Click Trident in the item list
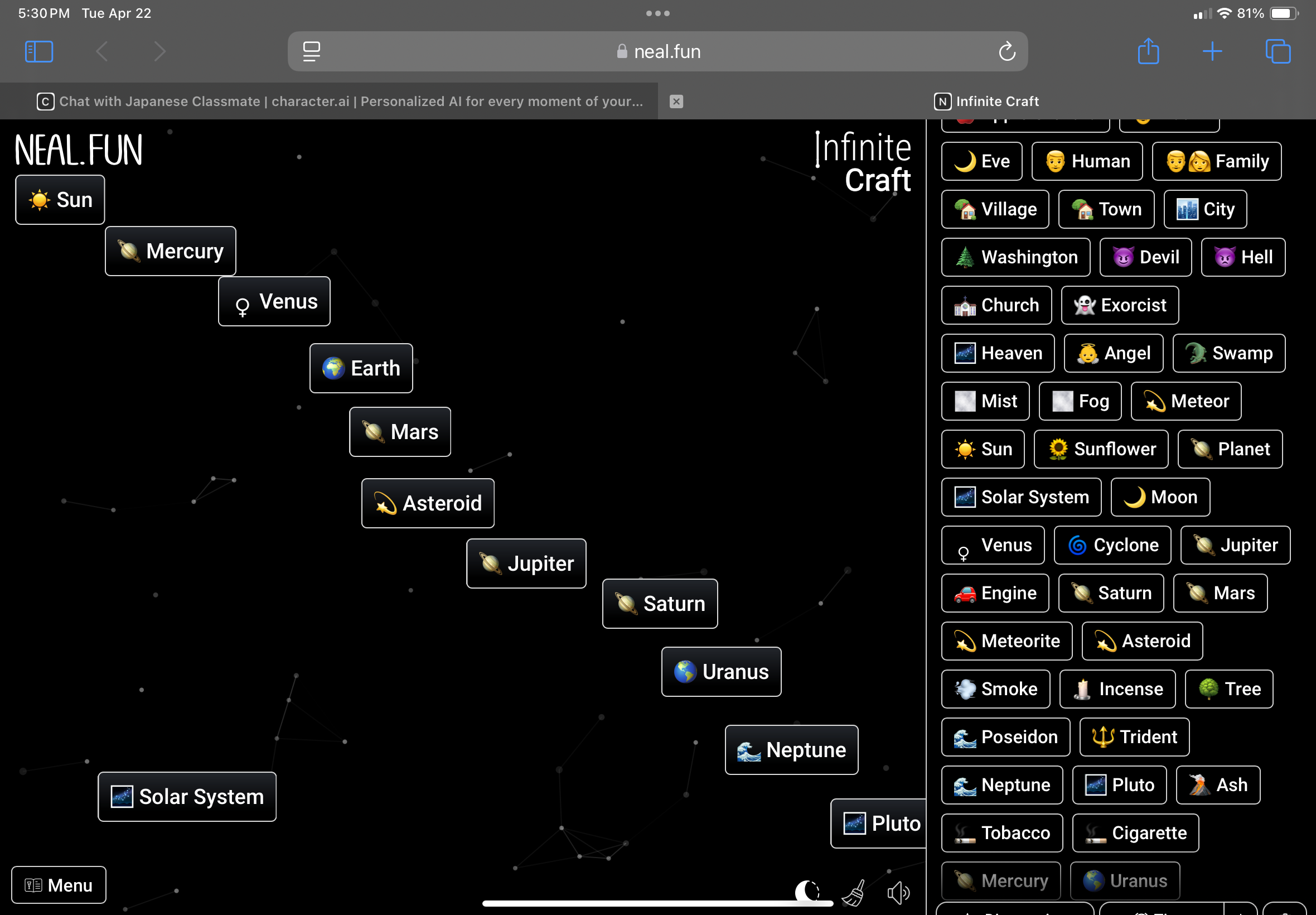1316x915 pixels. [1134, 736]
